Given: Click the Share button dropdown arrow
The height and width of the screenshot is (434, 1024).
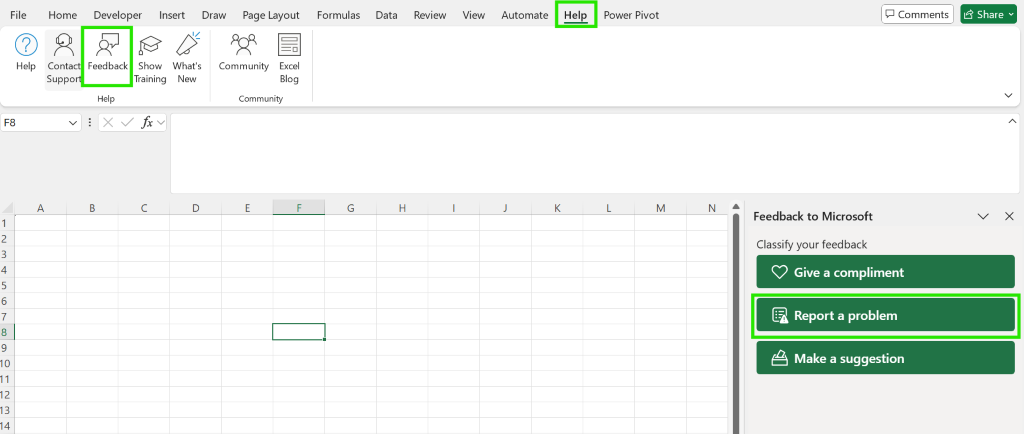Looking at the screenshot, I should (x=1010, y=14).
